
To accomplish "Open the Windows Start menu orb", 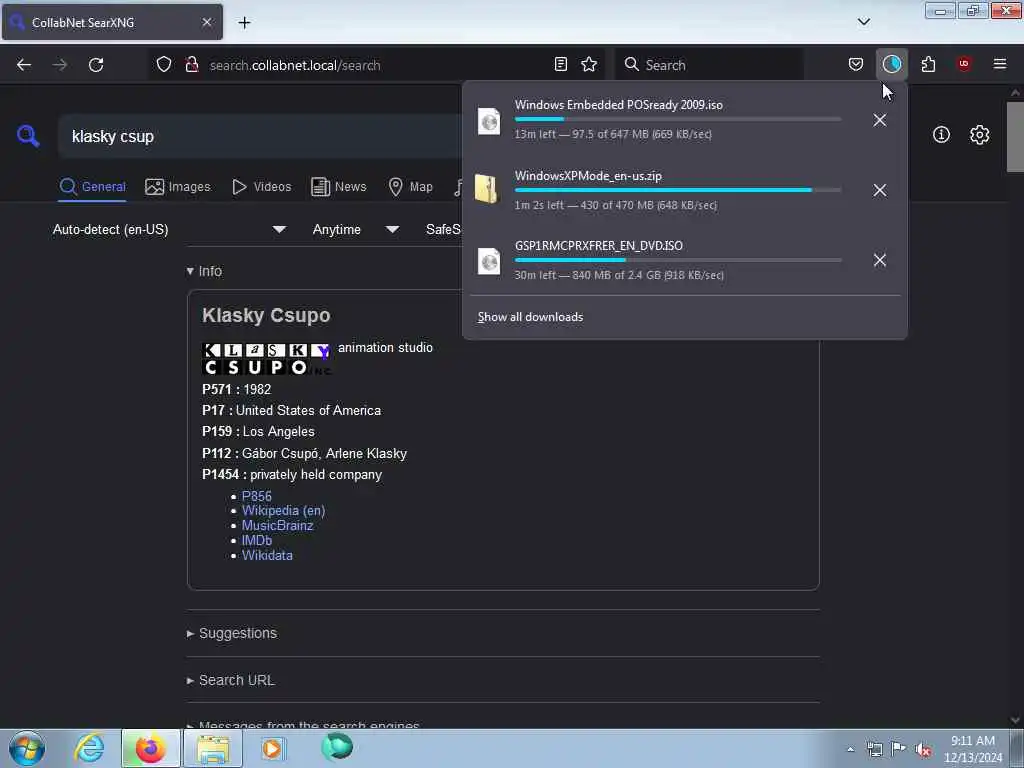I will [27, 748].
